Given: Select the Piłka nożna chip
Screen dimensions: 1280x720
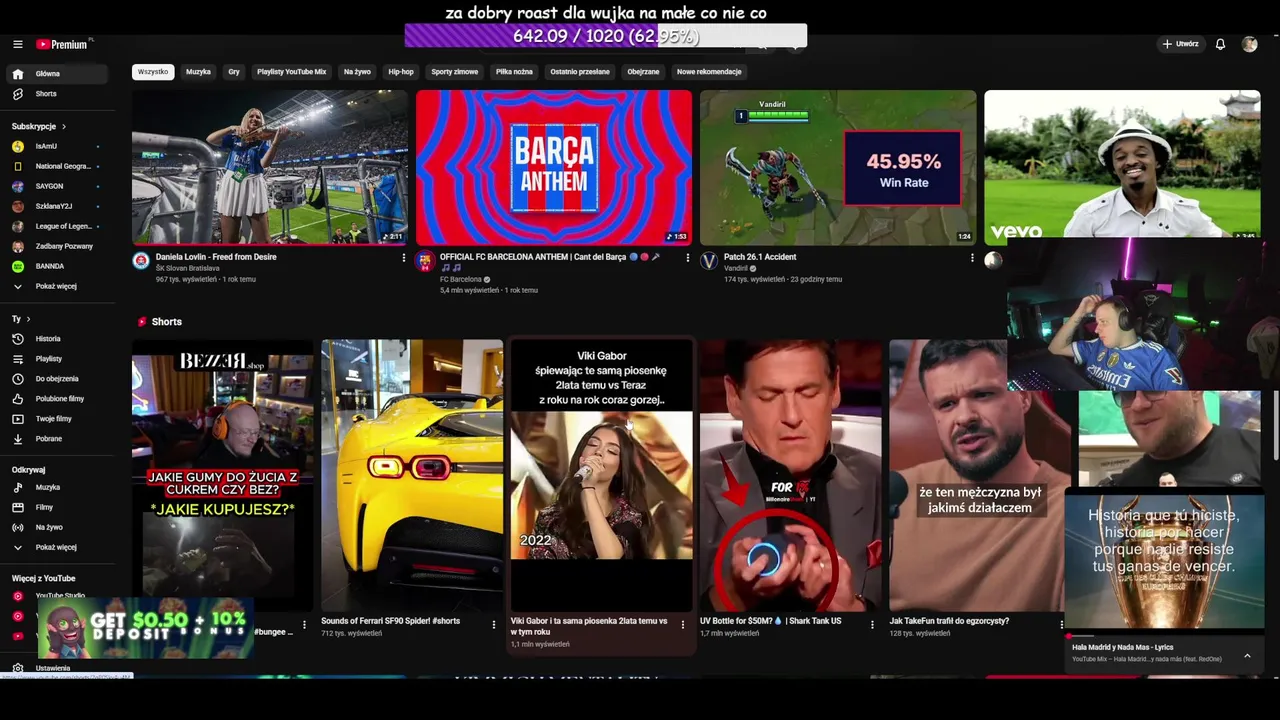Looking at the screenshot, I should [x=514, y=72].
